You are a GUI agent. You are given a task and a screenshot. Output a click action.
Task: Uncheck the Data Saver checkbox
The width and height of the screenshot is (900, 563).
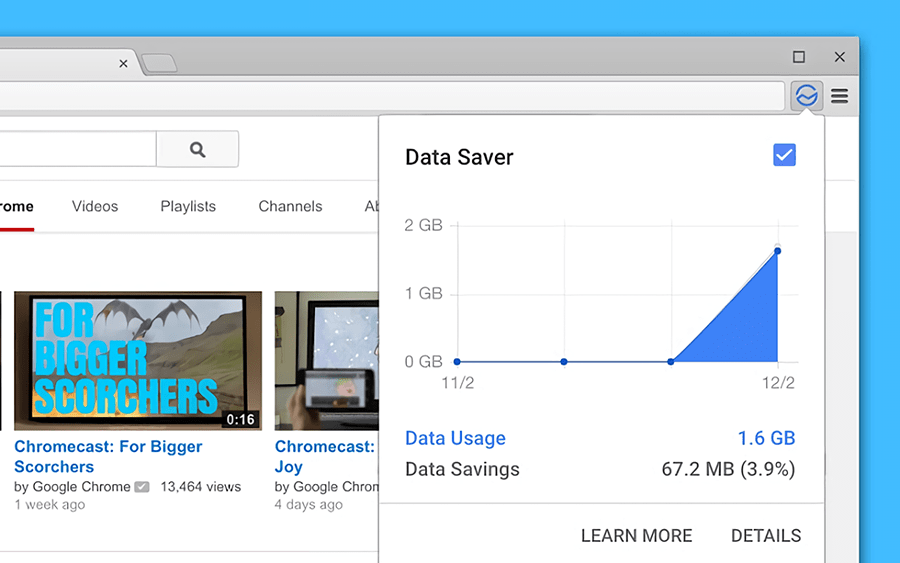click(784, 155)
